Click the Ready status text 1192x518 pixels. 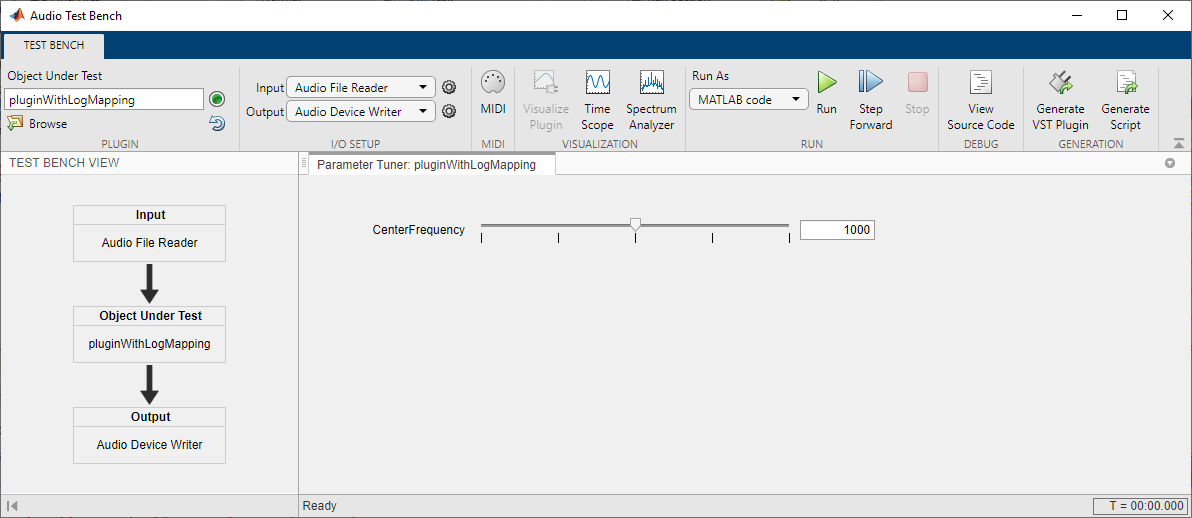[320, 506]
